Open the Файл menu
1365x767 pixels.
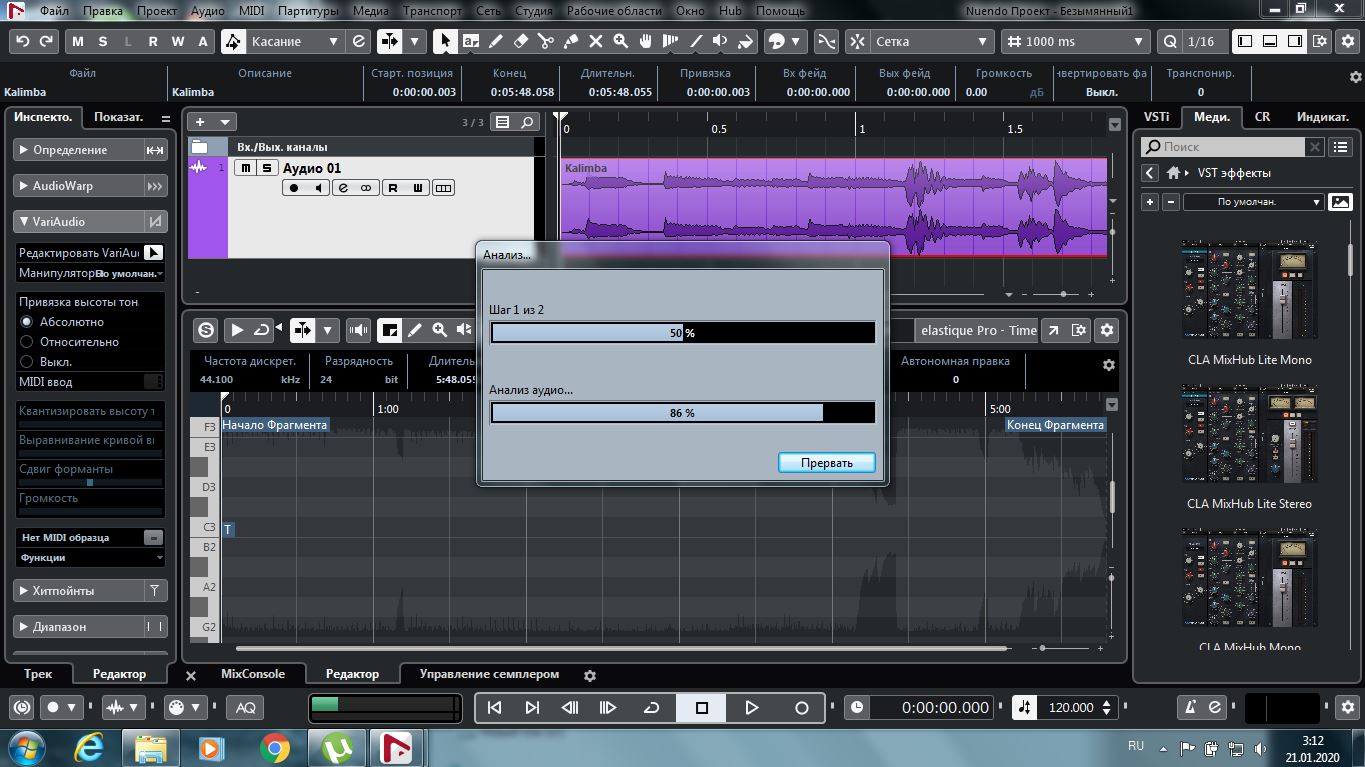click(56, 11)
